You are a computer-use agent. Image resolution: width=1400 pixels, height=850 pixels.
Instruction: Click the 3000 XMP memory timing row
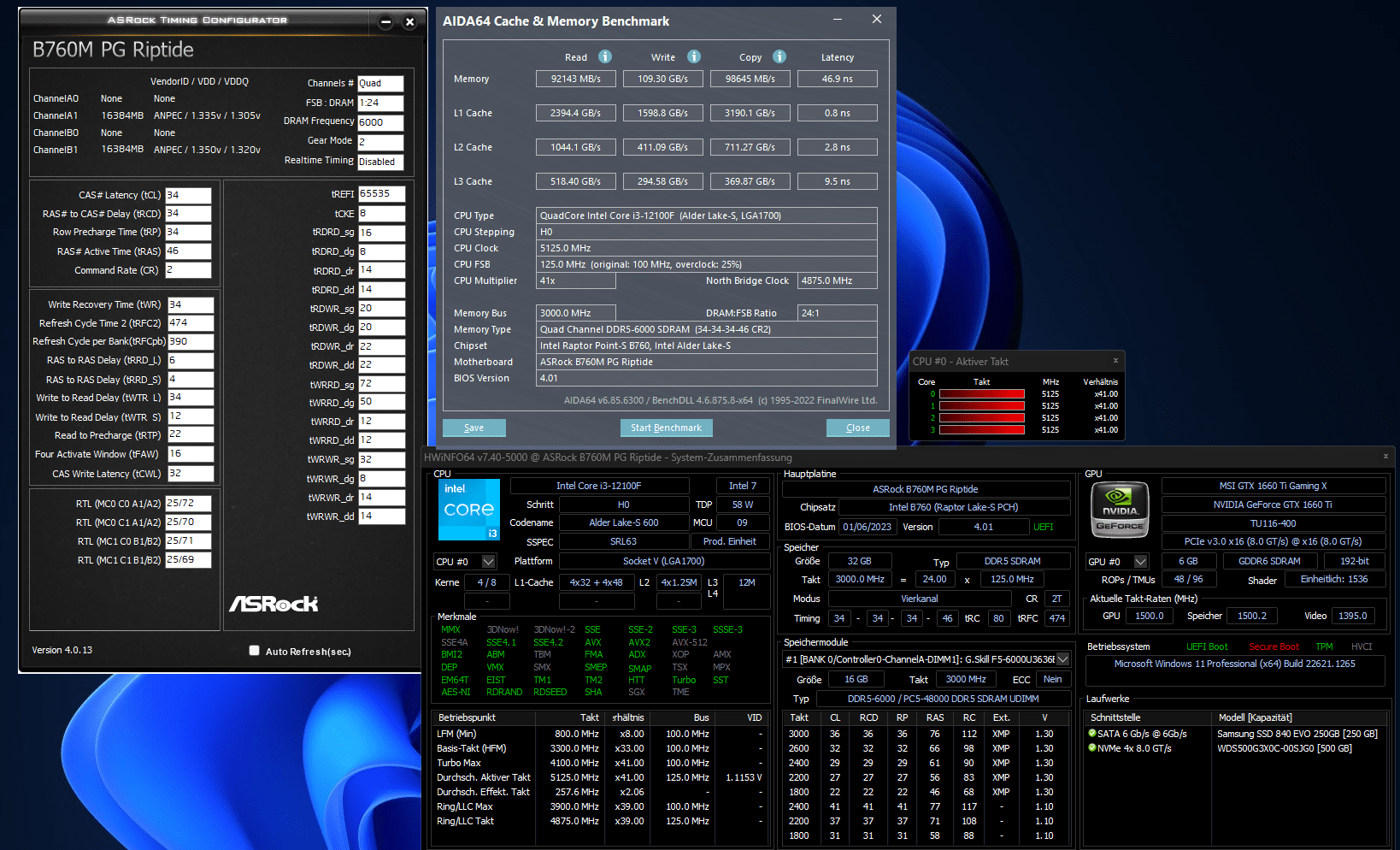[x=927, y=734]
